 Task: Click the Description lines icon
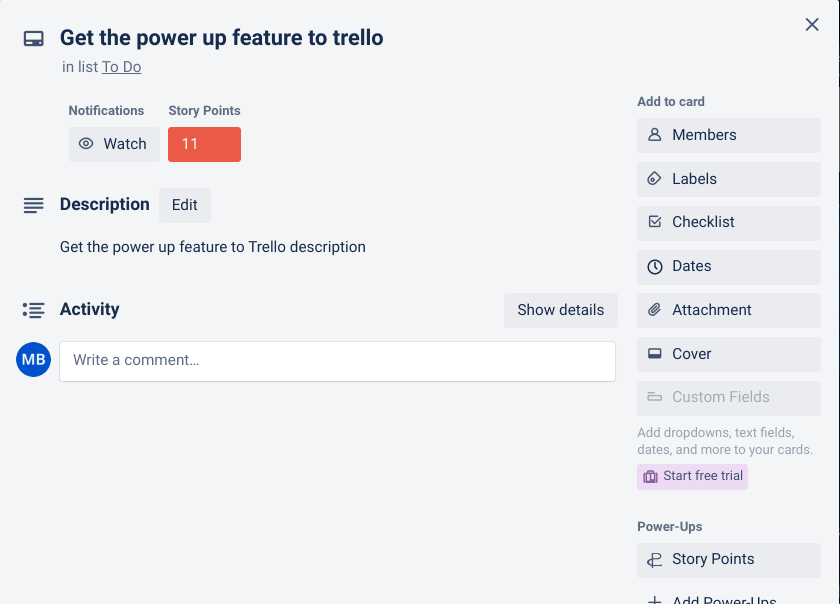(x=33, y=205)
